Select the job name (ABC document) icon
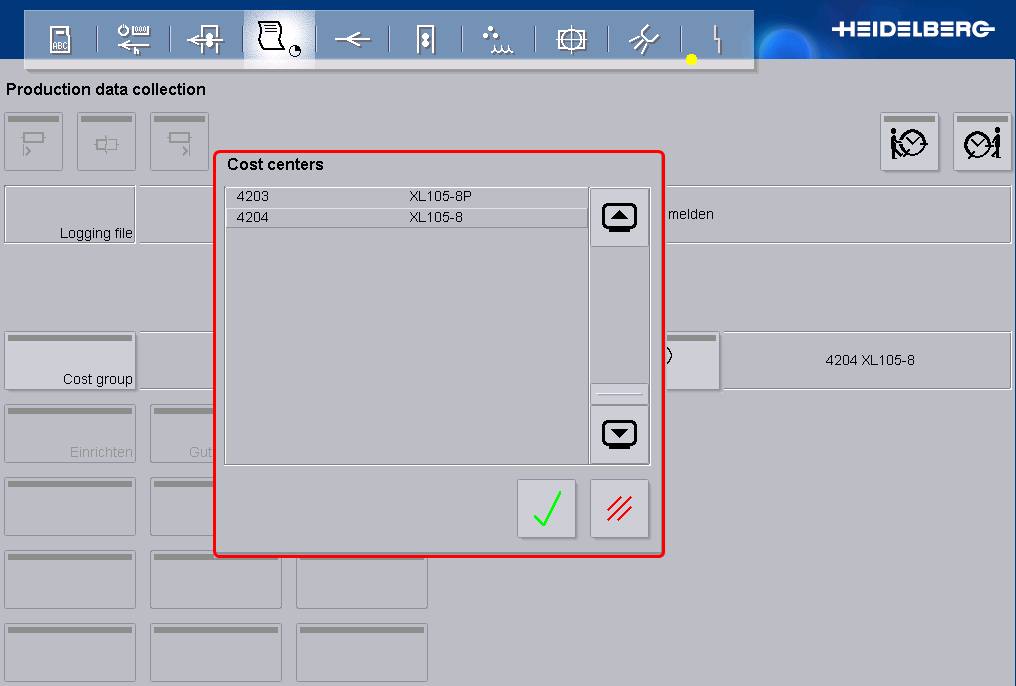The height and width of the screenshot is (686, 1016). [x=59, y=36]
